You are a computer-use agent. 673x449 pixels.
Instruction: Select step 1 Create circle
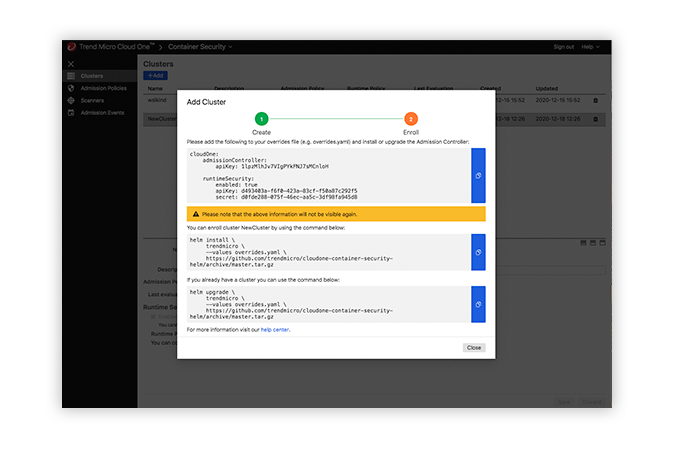coord(261,119)
